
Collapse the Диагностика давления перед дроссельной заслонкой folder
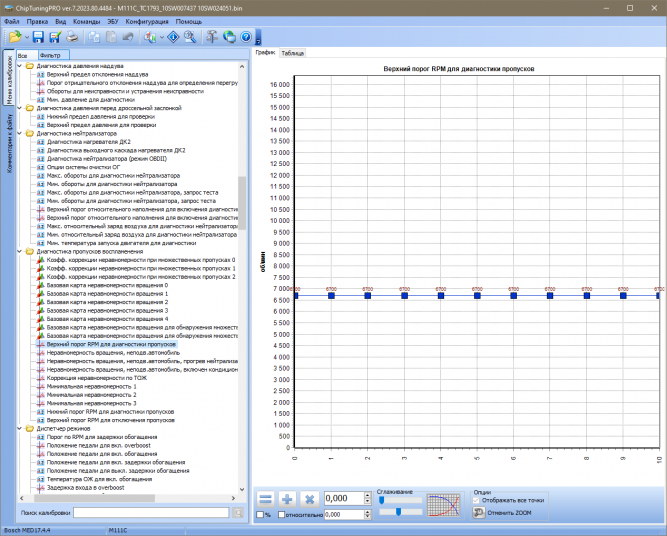[20, 108]
